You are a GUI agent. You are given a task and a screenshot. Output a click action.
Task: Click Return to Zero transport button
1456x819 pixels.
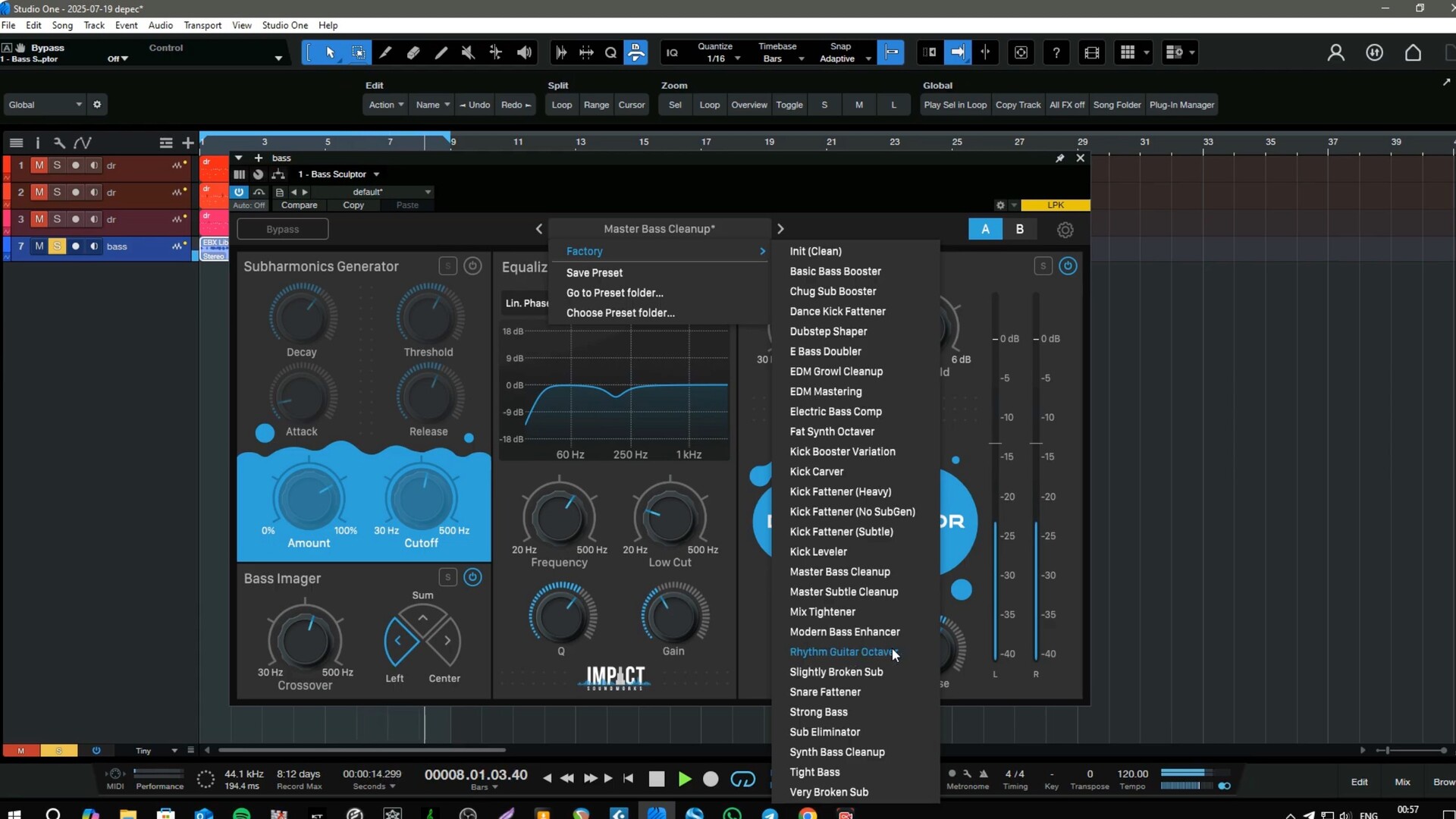click(x=628, y=778)
